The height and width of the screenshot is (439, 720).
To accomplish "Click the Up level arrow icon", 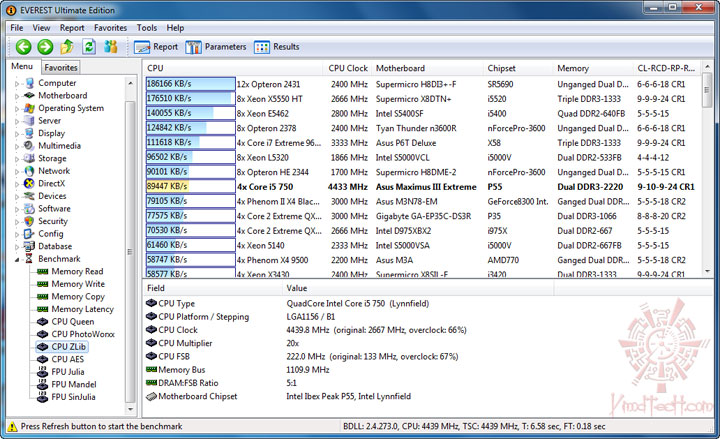I will [67, 46].
